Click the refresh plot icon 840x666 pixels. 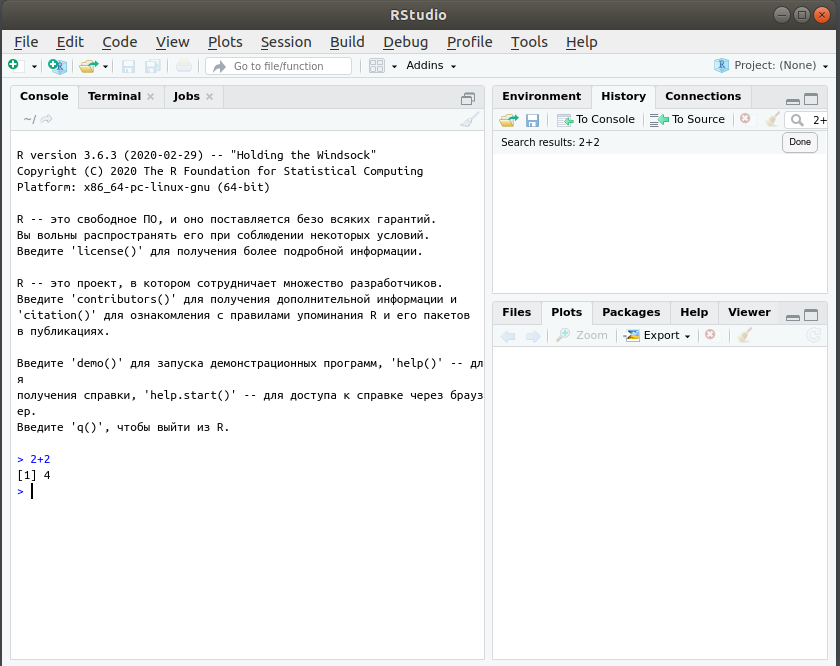tap(814, 335)
